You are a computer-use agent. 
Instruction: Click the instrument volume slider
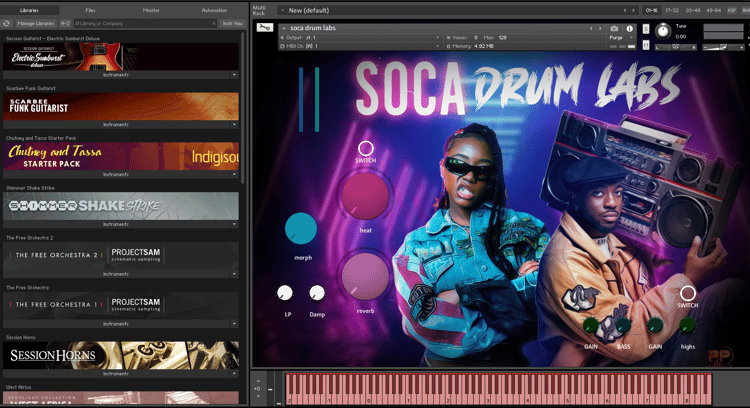click(723, 47)
